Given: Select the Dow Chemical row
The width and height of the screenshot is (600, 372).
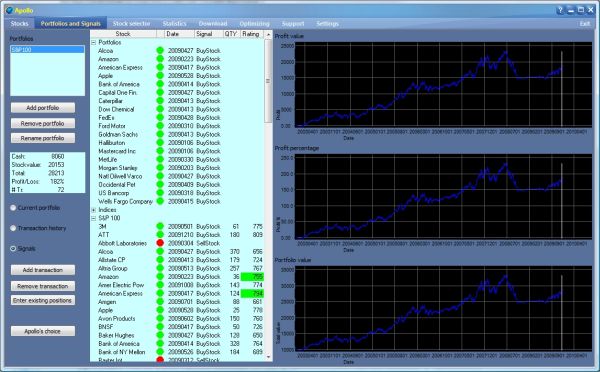Looking at the screenshot, I should 177,109.
